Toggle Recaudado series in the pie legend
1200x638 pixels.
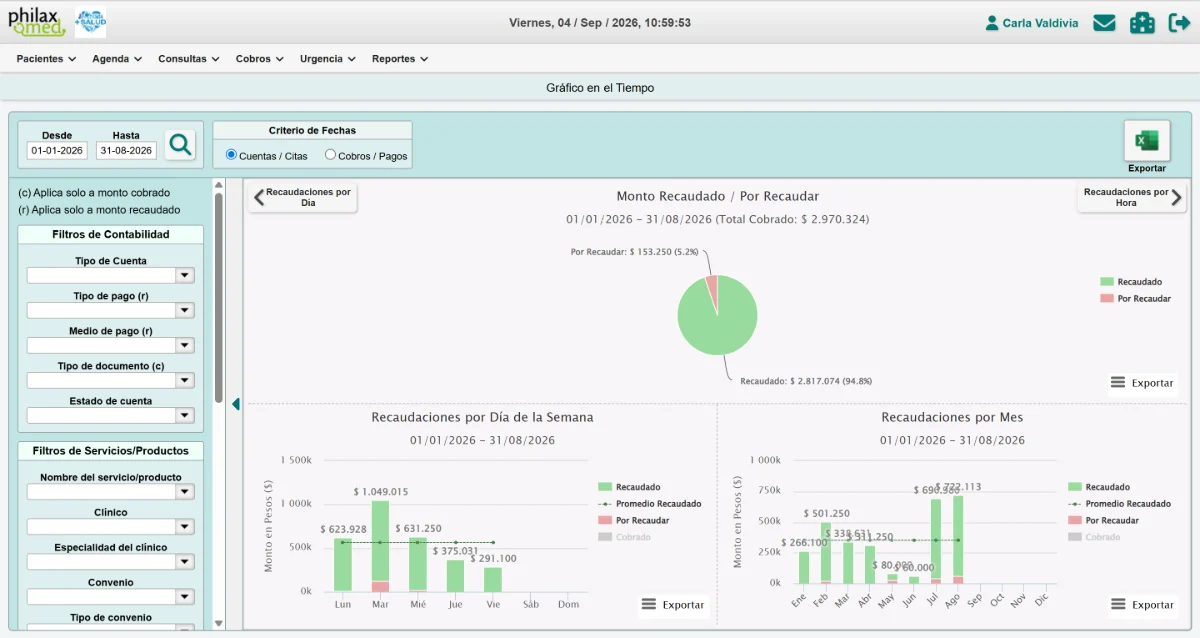click(1131, 282)
